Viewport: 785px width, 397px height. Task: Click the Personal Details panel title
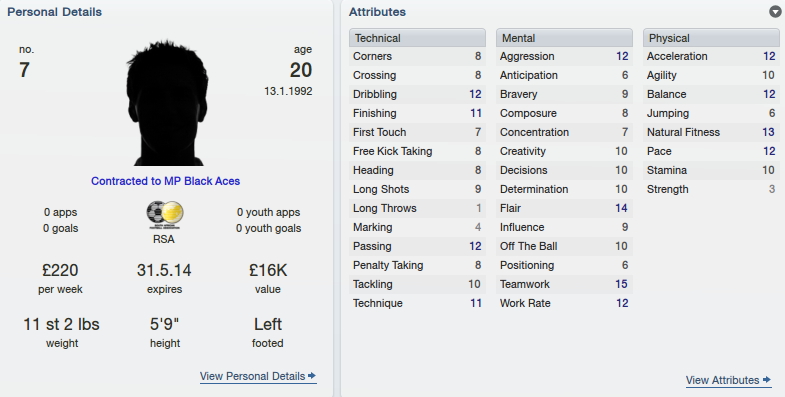(55, 12)
